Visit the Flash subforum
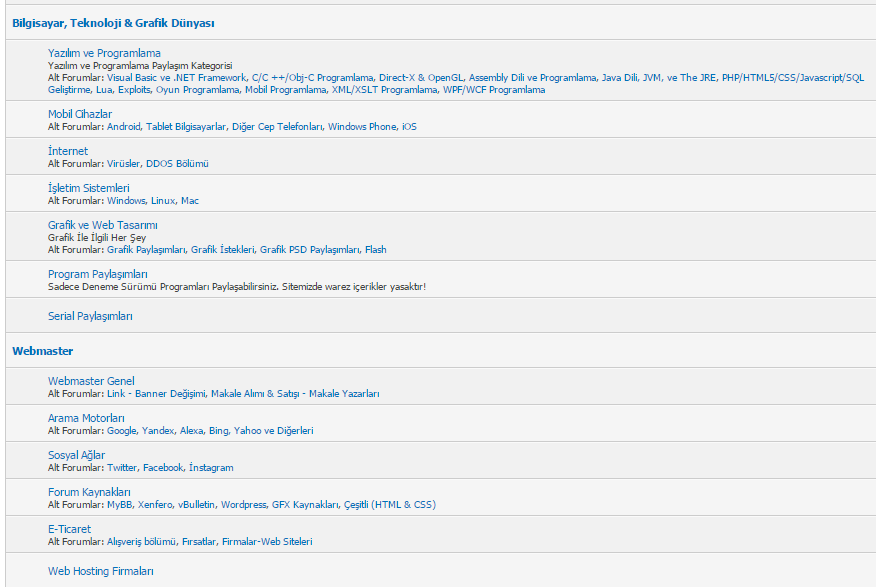Viewport: 876px width, 587px height. (375, 250)
